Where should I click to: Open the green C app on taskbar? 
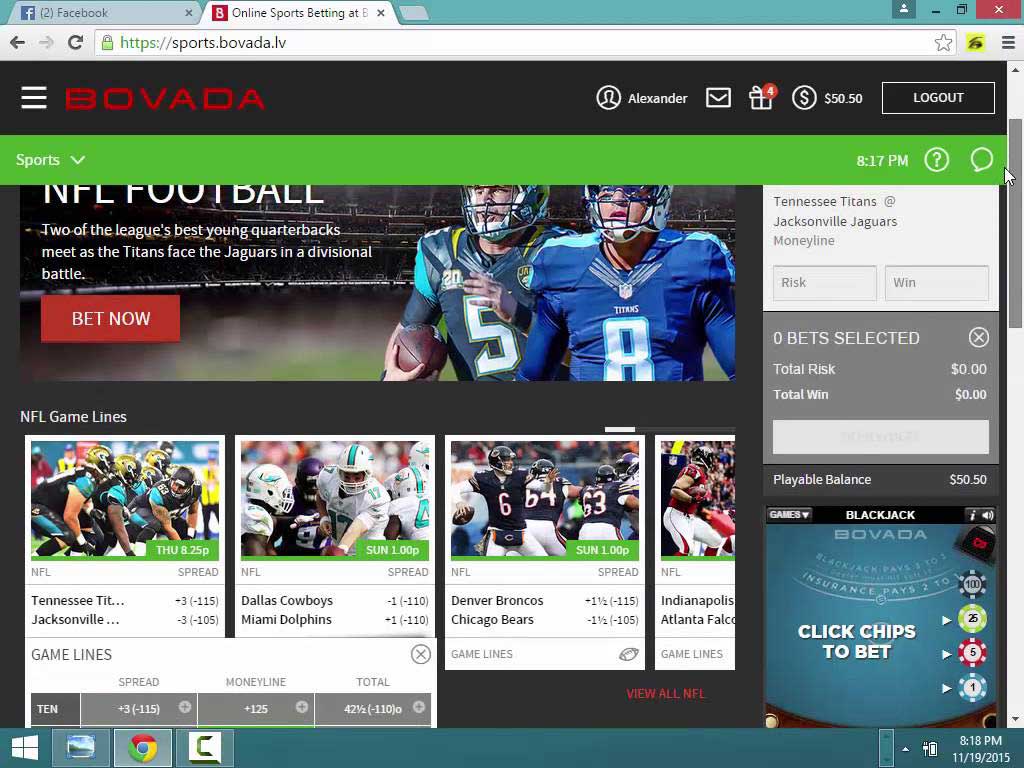[x=204, y=748]
